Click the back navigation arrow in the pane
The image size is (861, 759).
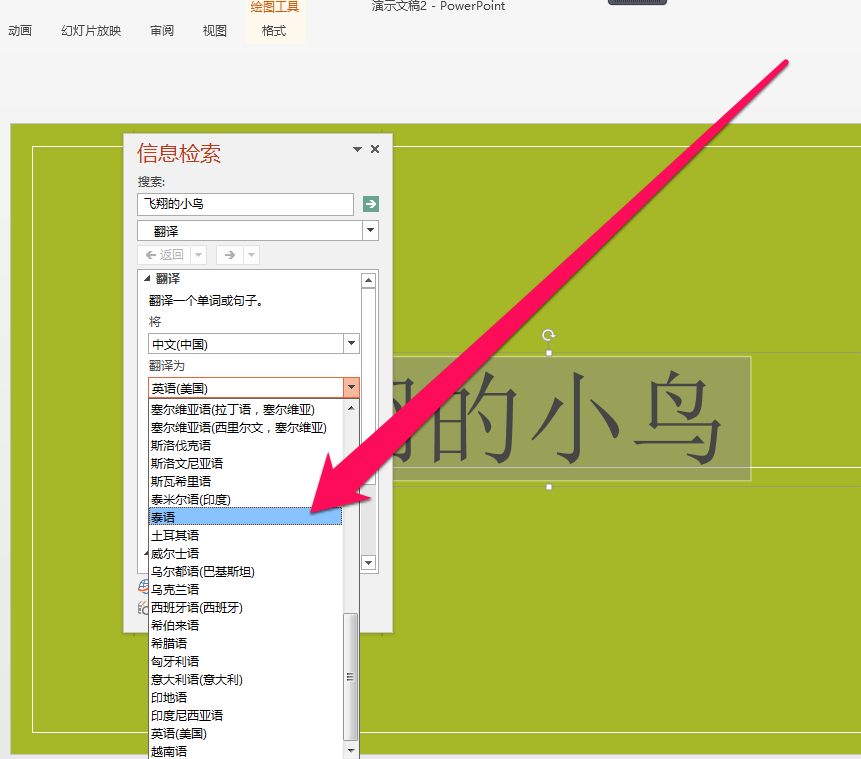(x=164, y=255)
